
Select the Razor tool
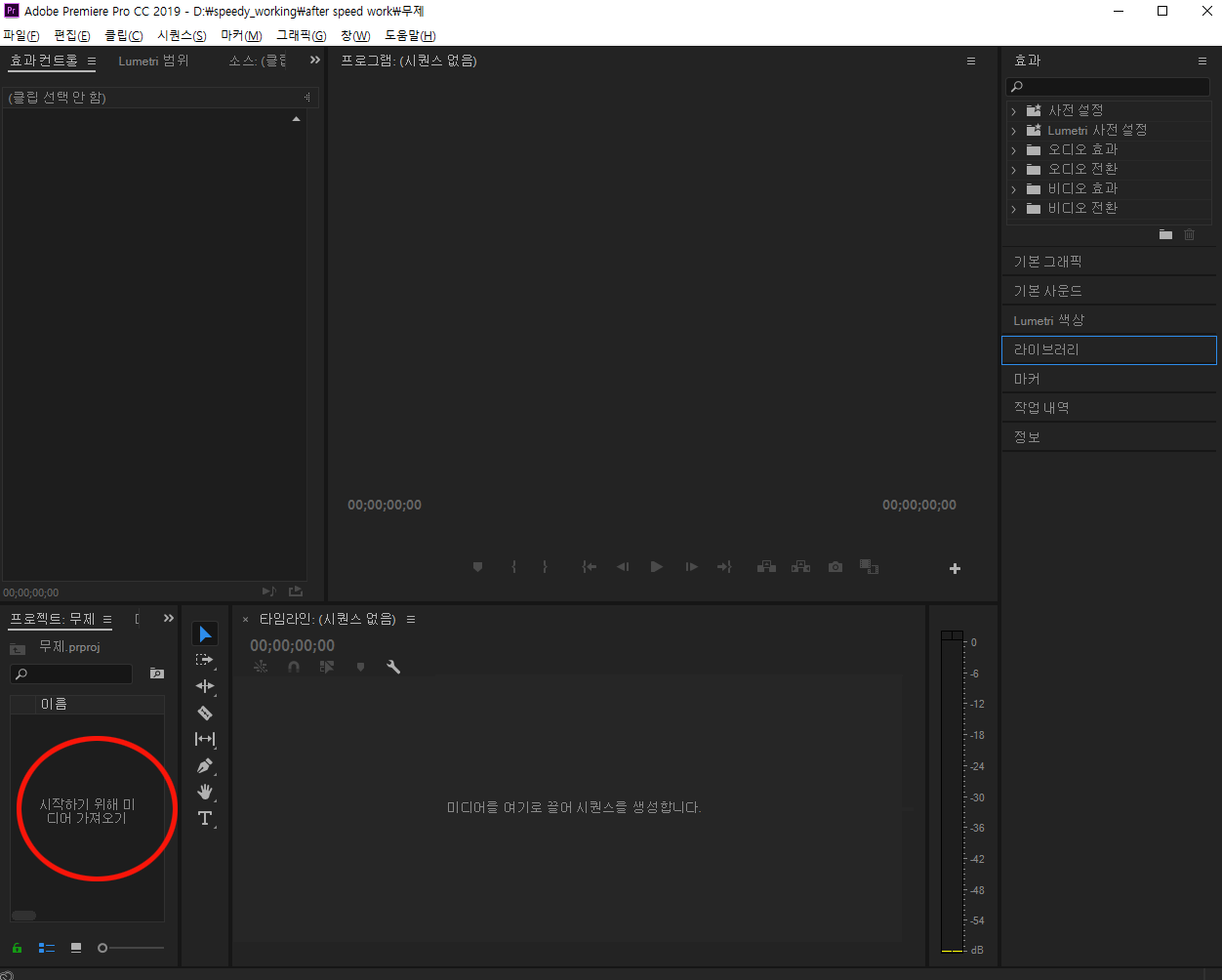tap(205, 713)
